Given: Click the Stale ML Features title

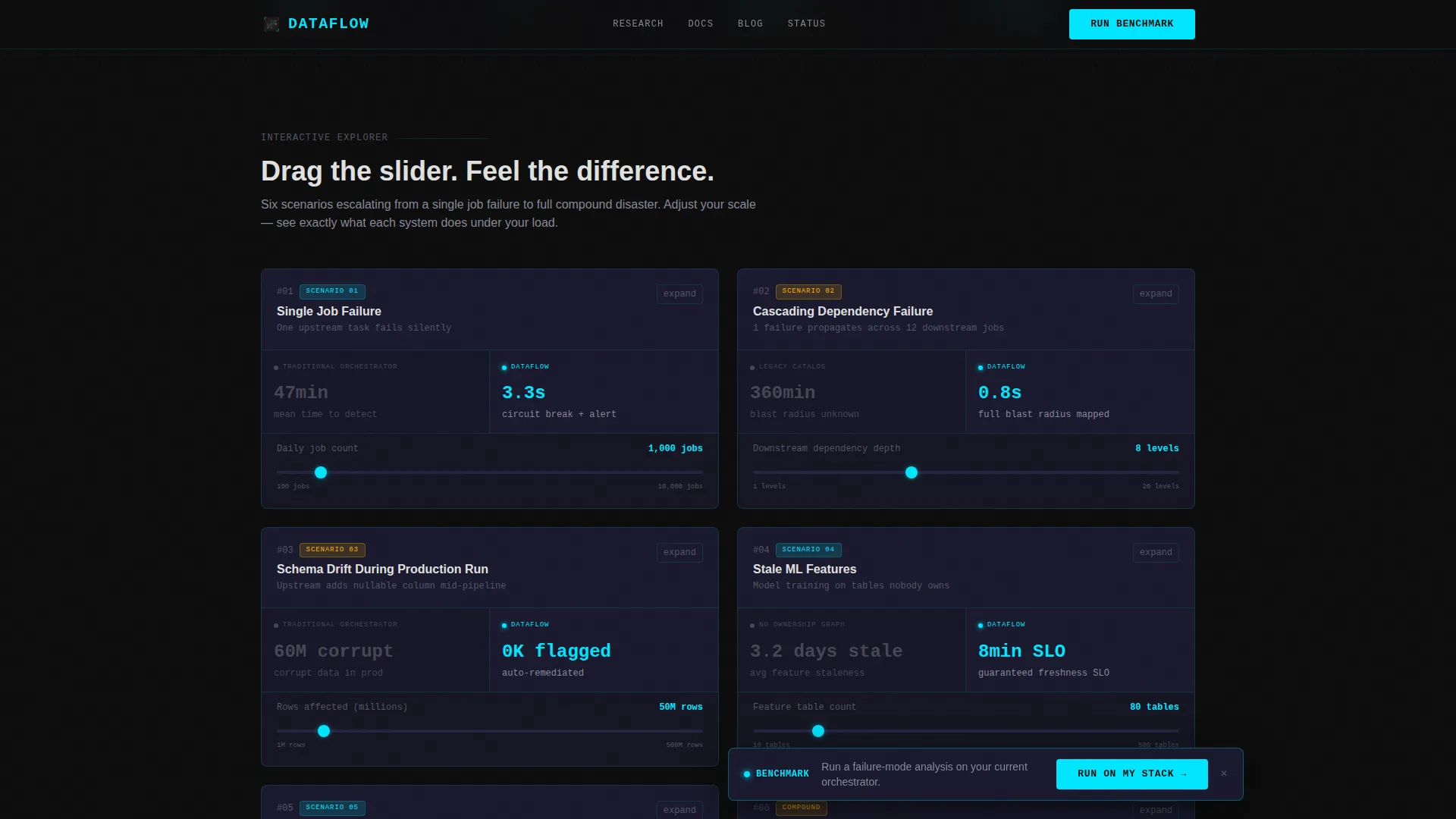Looking at the screenshot, I should click(805, 569).
